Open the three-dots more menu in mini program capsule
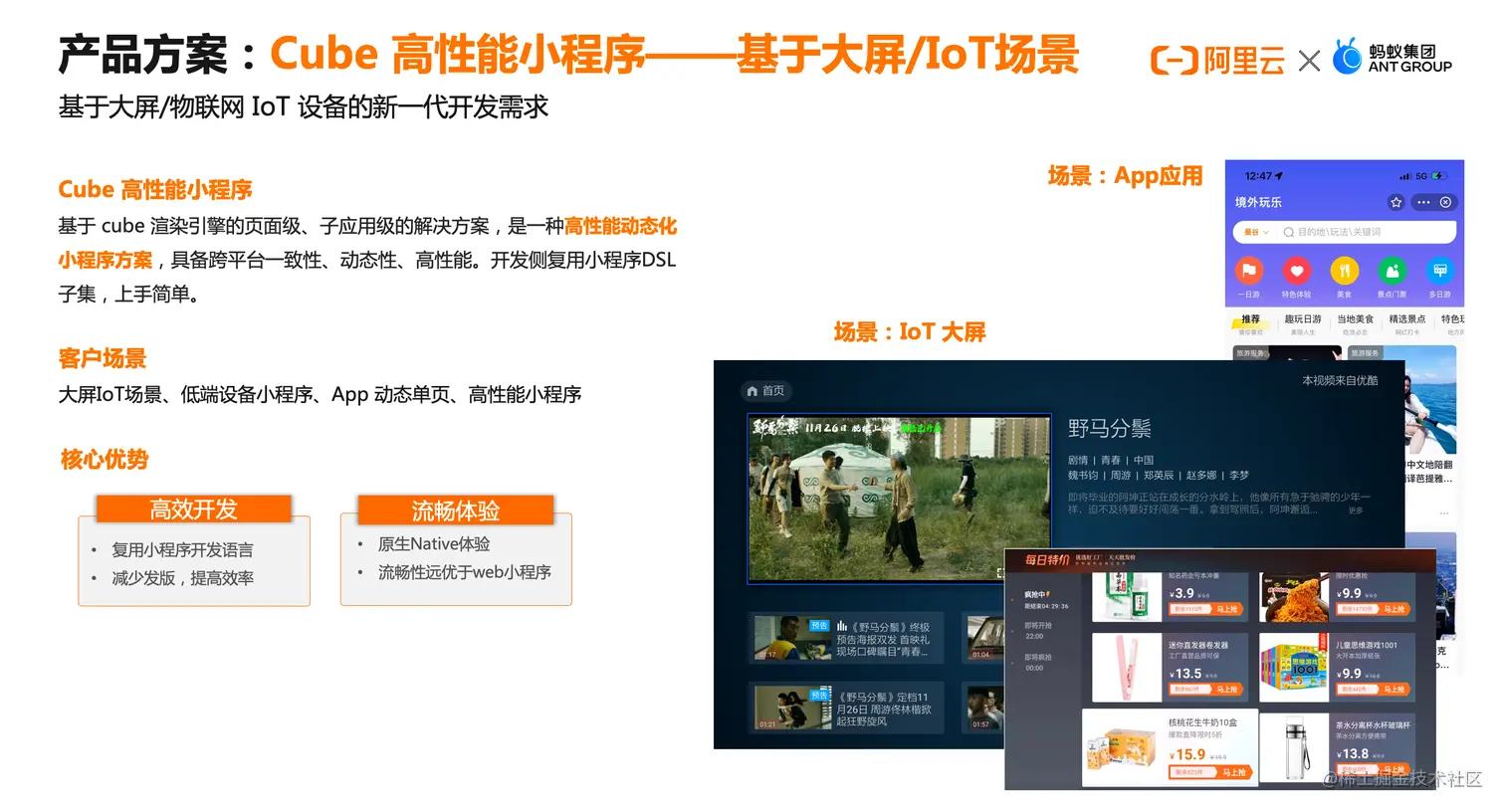 point(1423,202)
